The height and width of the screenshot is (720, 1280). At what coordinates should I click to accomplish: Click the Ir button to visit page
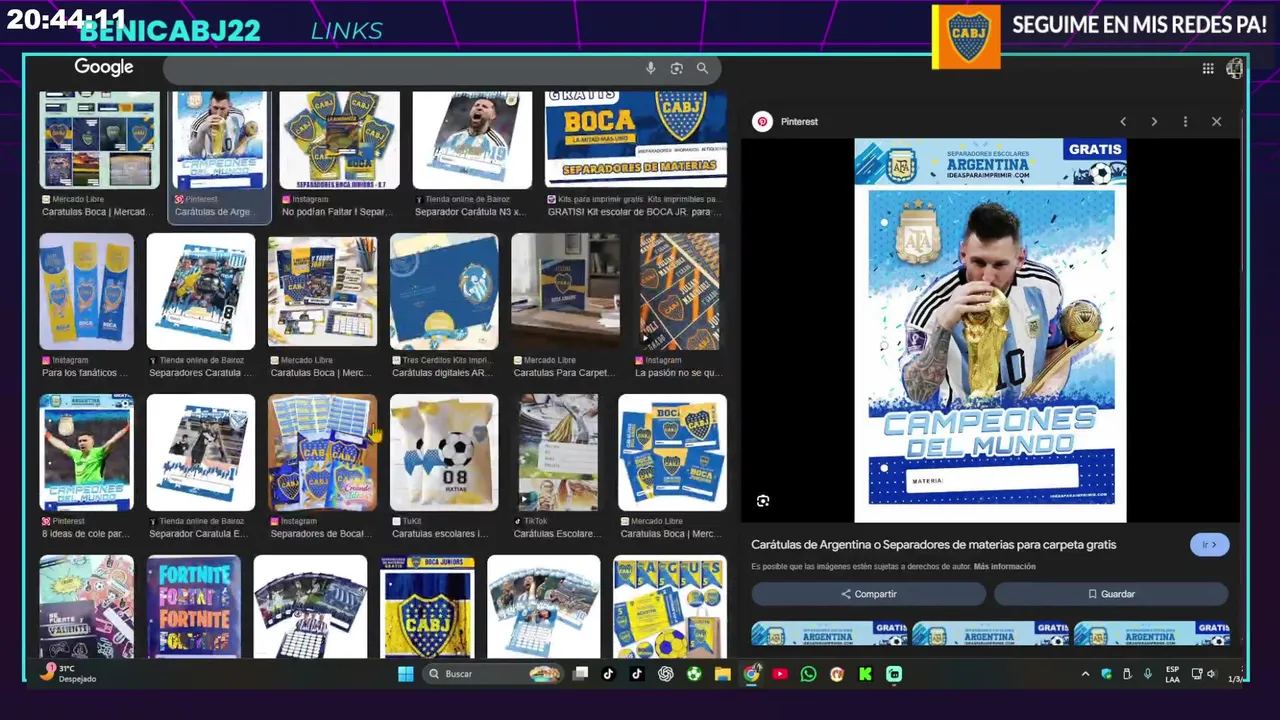coord(1209,545)
